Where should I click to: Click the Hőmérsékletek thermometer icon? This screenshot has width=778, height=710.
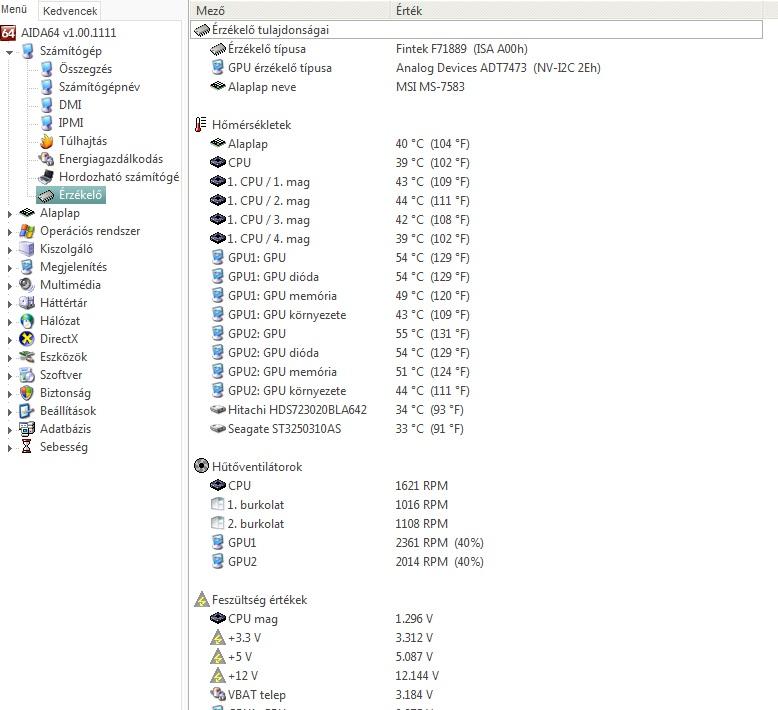[x=200, y=125]
